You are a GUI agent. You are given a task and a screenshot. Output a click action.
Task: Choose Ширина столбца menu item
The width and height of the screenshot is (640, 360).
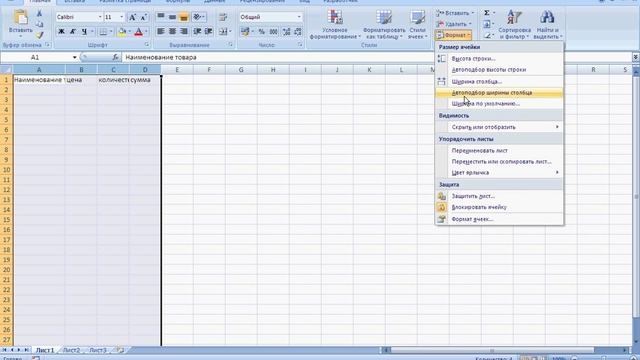[500, 82]
